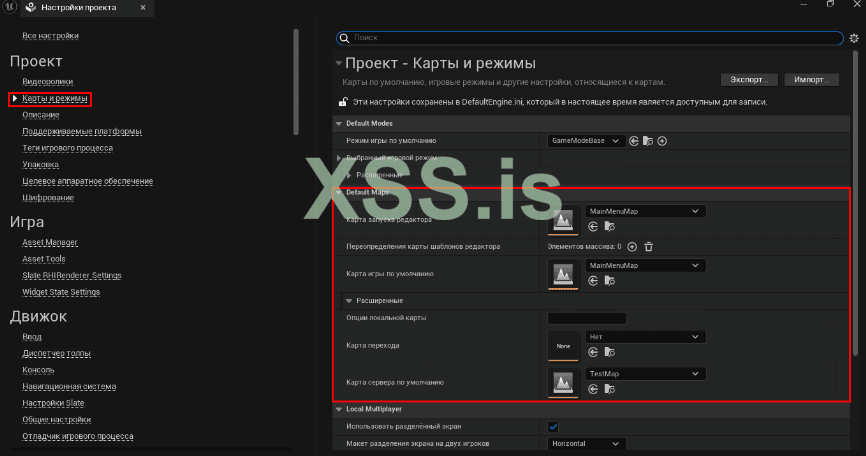Browse to GameModeBase in content browser

click(x=648, y=141)
